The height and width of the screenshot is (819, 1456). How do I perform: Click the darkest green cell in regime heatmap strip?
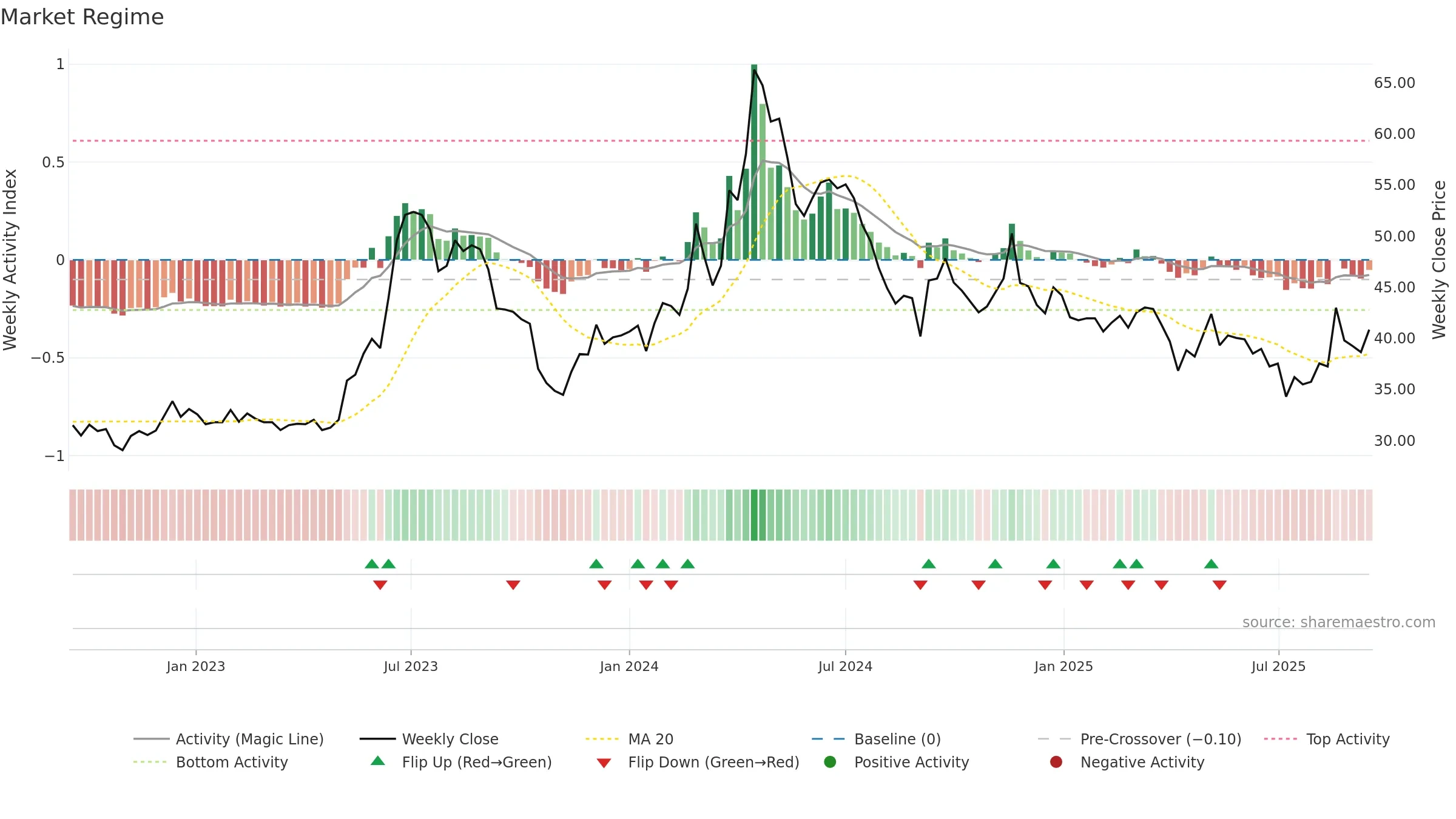pyautogui.click(x=754, y=515)
